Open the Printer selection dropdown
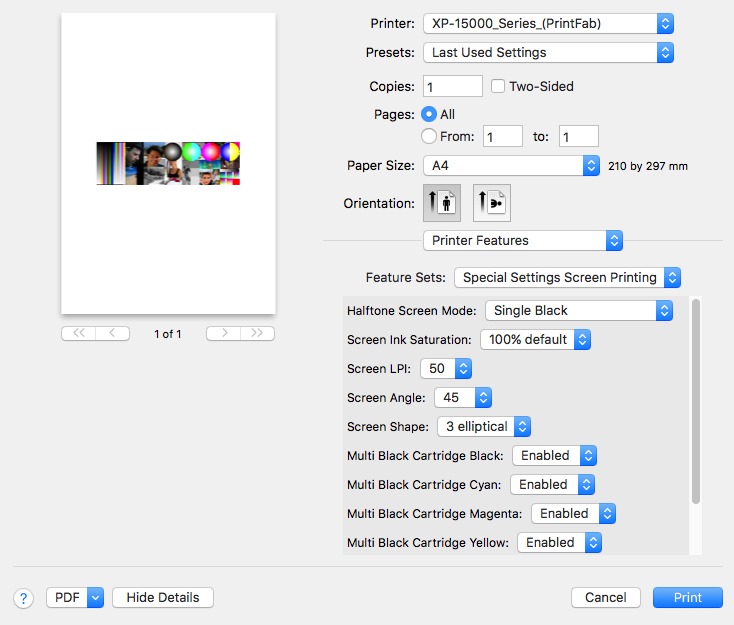 [548, 23]
